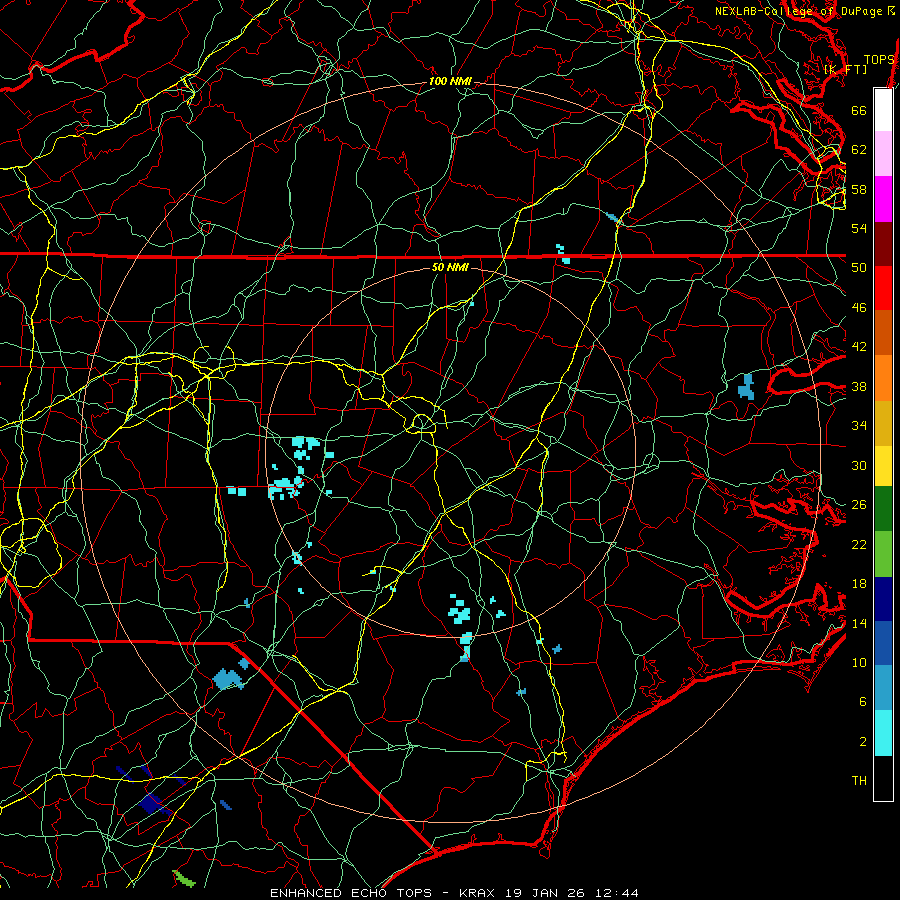This screenshot has height=900, width=900.
Task: Click the "26" legend label beside the color bar
Action: (859, 505)
